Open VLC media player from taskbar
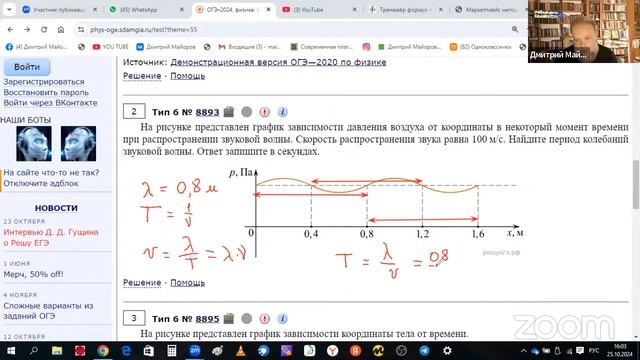The image size is (640, 360). pos(241,351)
